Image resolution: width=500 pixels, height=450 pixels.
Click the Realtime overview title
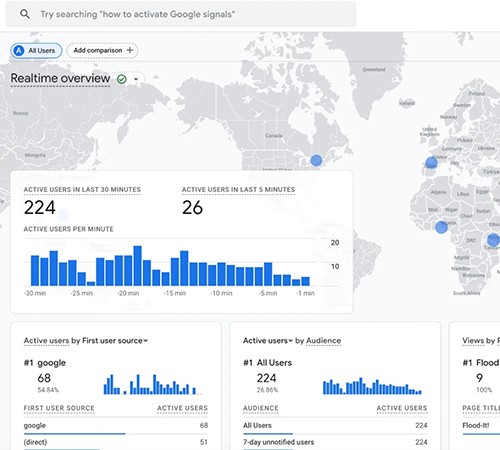(60, 78)
